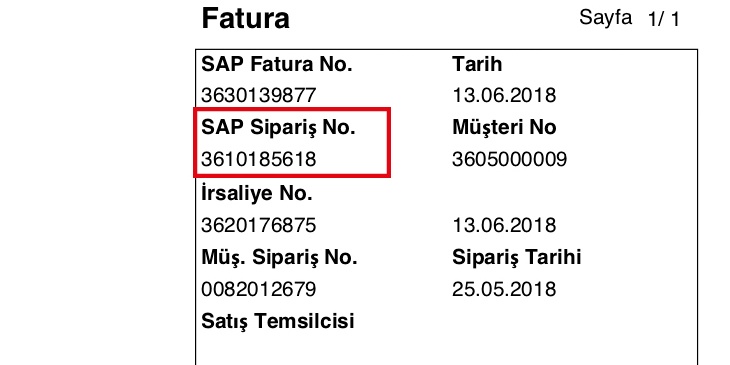Click invoice number 3630139877
The height and width of the screenshot is (365, 730).
pos(258,96)
